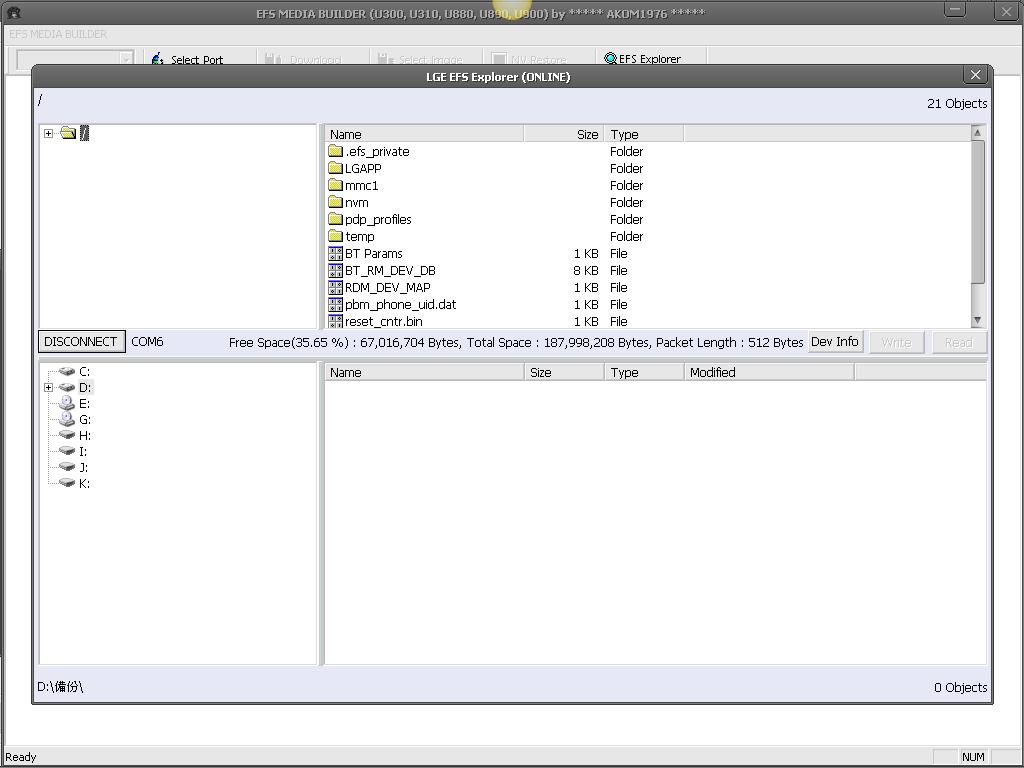1024x768 pixels.
Task: Sort phone files by Size column
Action: (564, 134)
